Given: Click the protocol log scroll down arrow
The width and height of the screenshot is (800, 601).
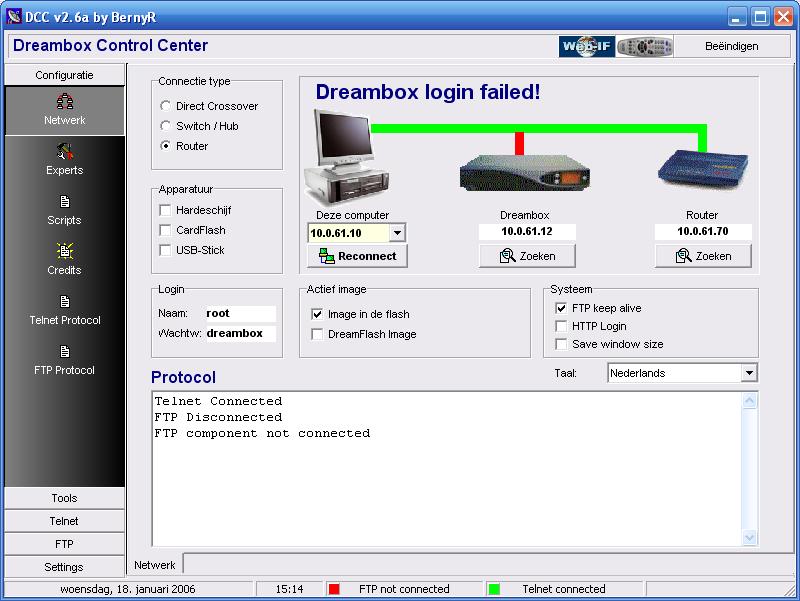Looking at the screenshot, I should click(749, 537).
